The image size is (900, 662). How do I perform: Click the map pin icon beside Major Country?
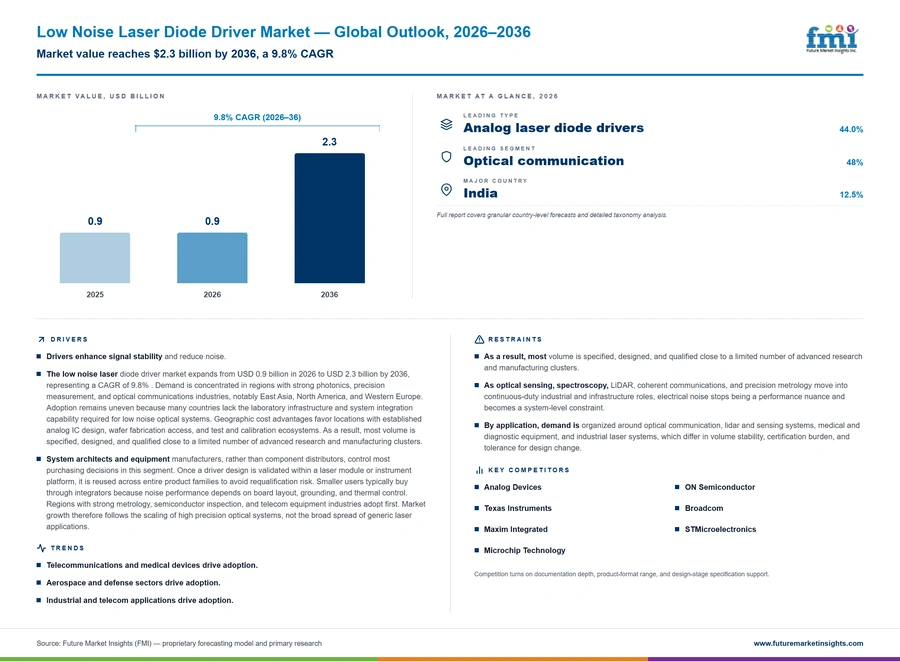[446, 189]
